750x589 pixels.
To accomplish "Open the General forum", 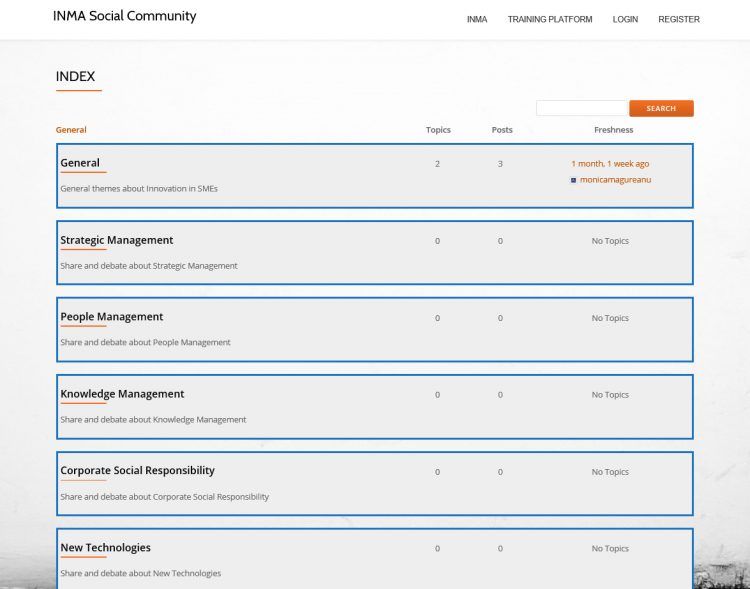I will click(x=80, y=163).
